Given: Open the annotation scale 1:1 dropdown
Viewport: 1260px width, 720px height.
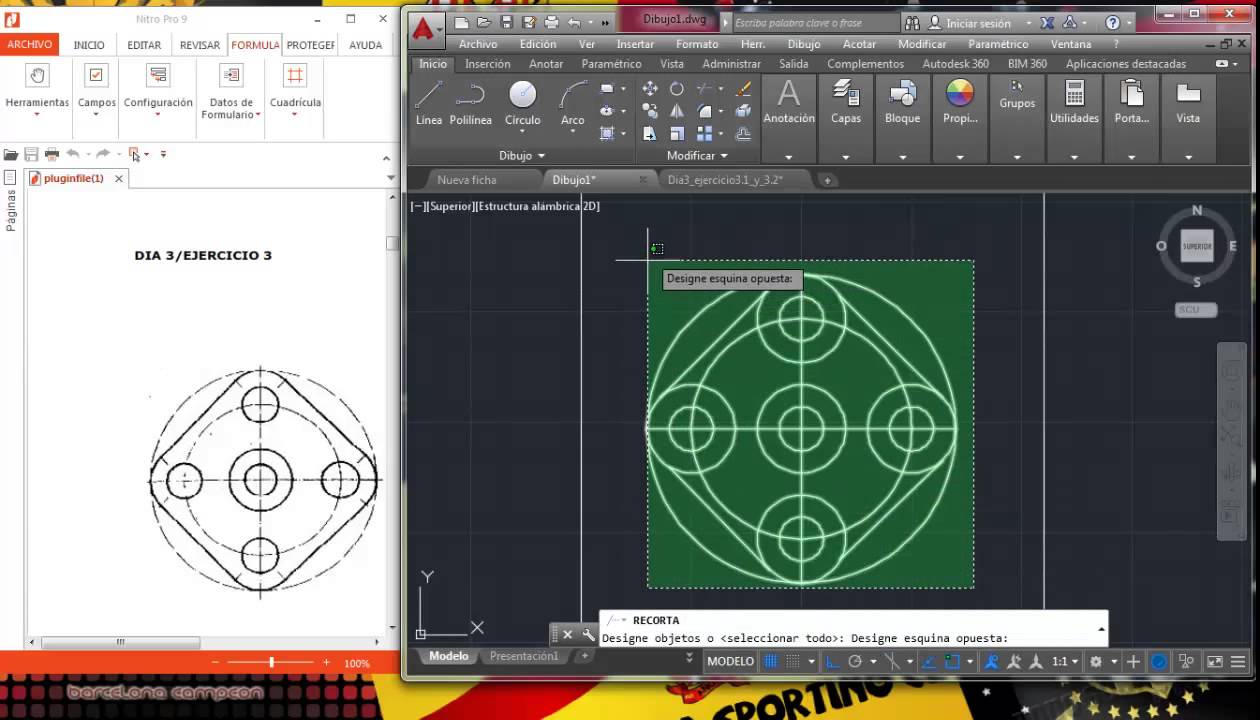Looking at the screenshot, I should [x=1065, y=661].
